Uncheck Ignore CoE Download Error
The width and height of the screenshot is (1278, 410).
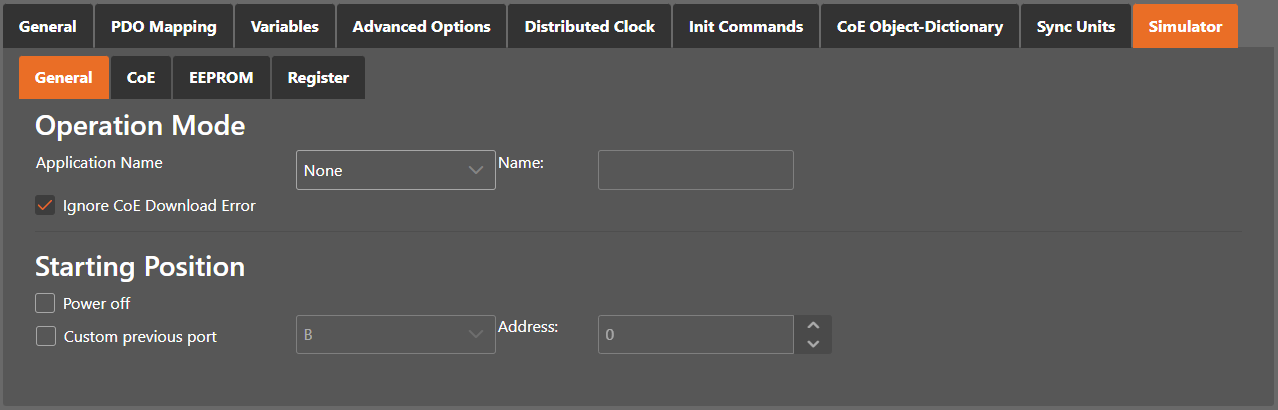tap(45, 206)
